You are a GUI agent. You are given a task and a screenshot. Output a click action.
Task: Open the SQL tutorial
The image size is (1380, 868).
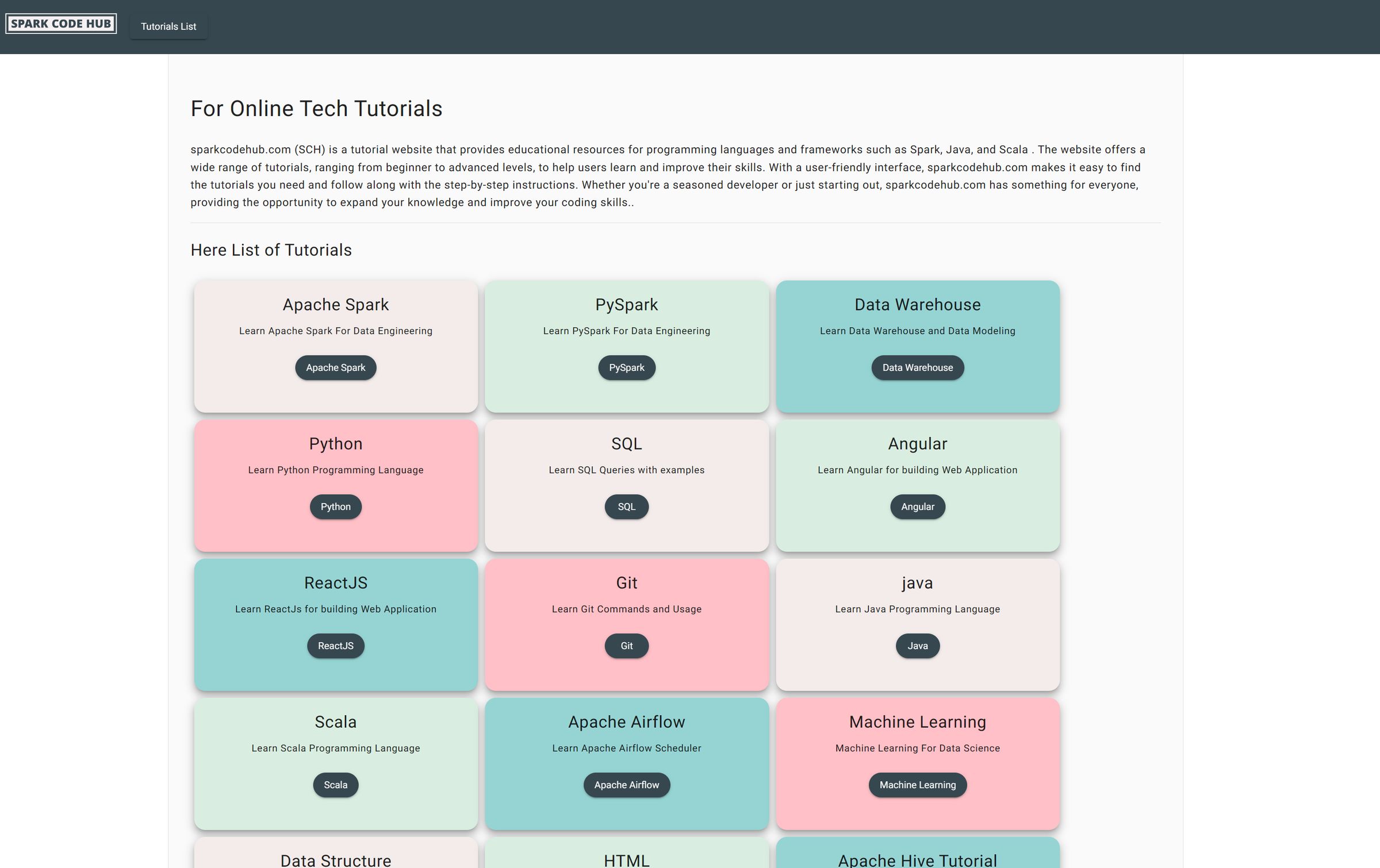pos(626,506)
